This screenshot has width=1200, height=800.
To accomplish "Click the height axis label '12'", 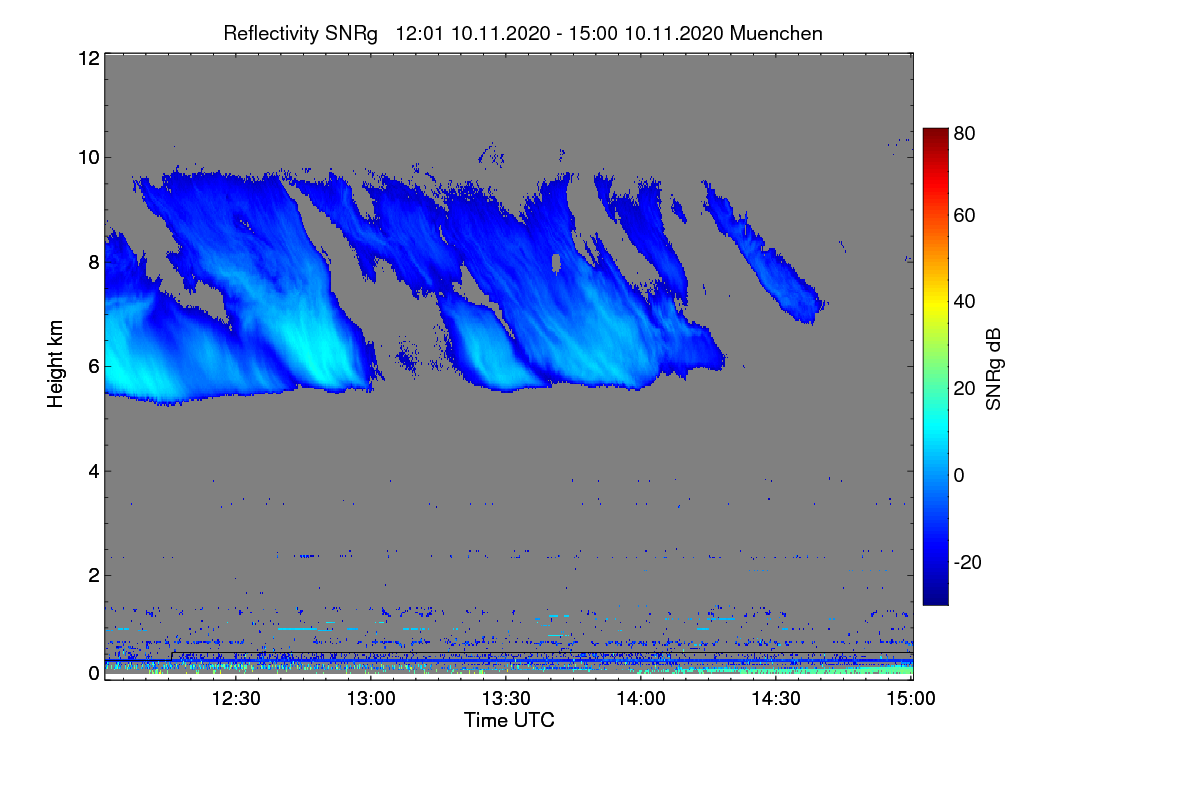I will [87, 58].
